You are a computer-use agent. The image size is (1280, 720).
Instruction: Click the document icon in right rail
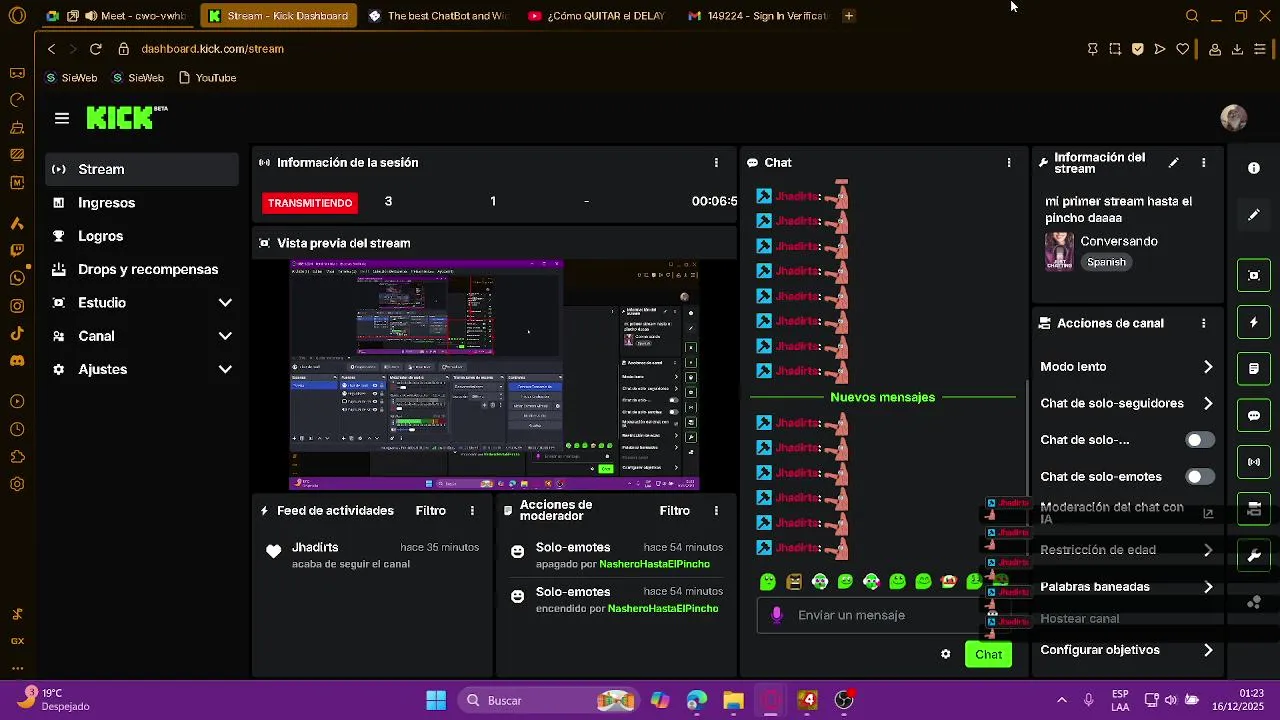[1254, 369]
